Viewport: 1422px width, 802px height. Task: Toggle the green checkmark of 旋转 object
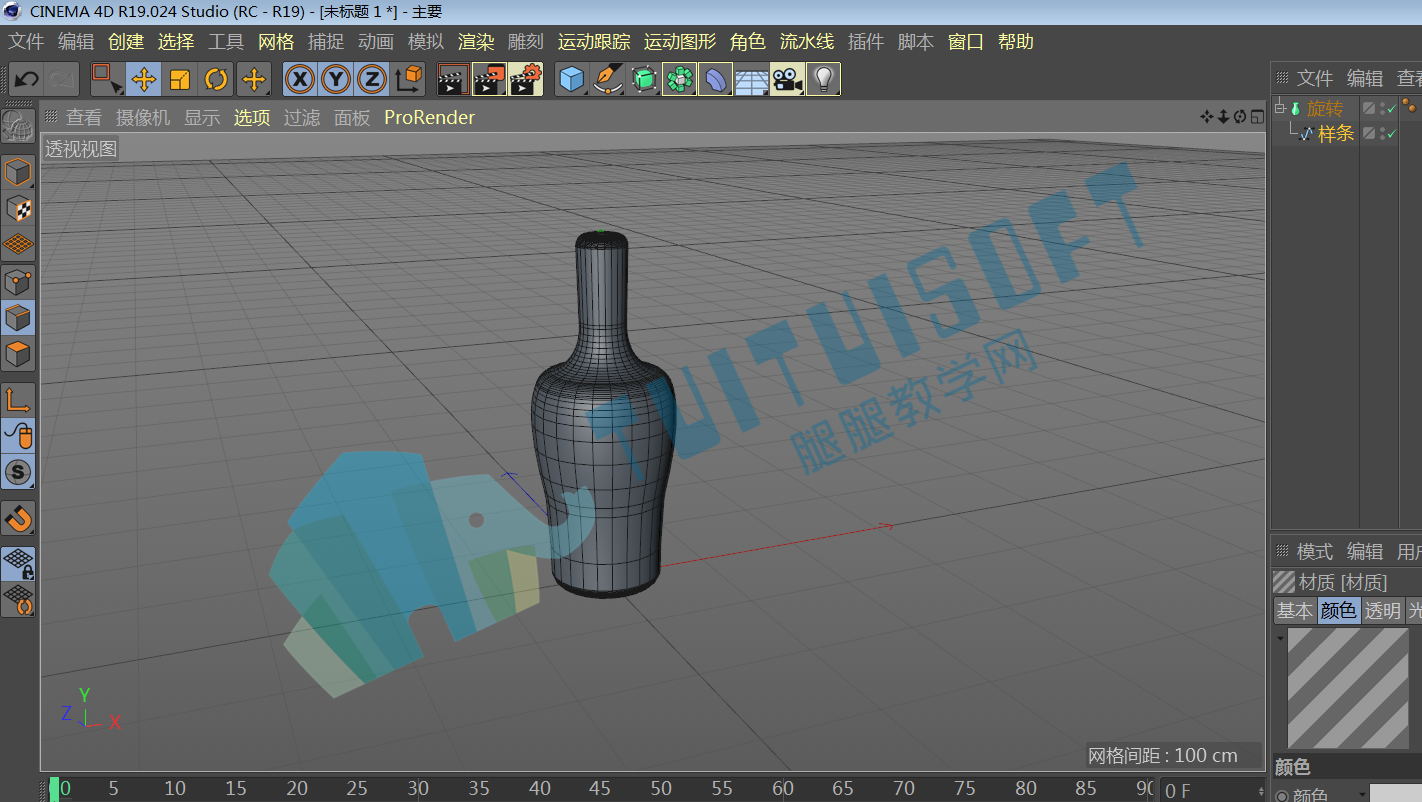[1391, 108]
